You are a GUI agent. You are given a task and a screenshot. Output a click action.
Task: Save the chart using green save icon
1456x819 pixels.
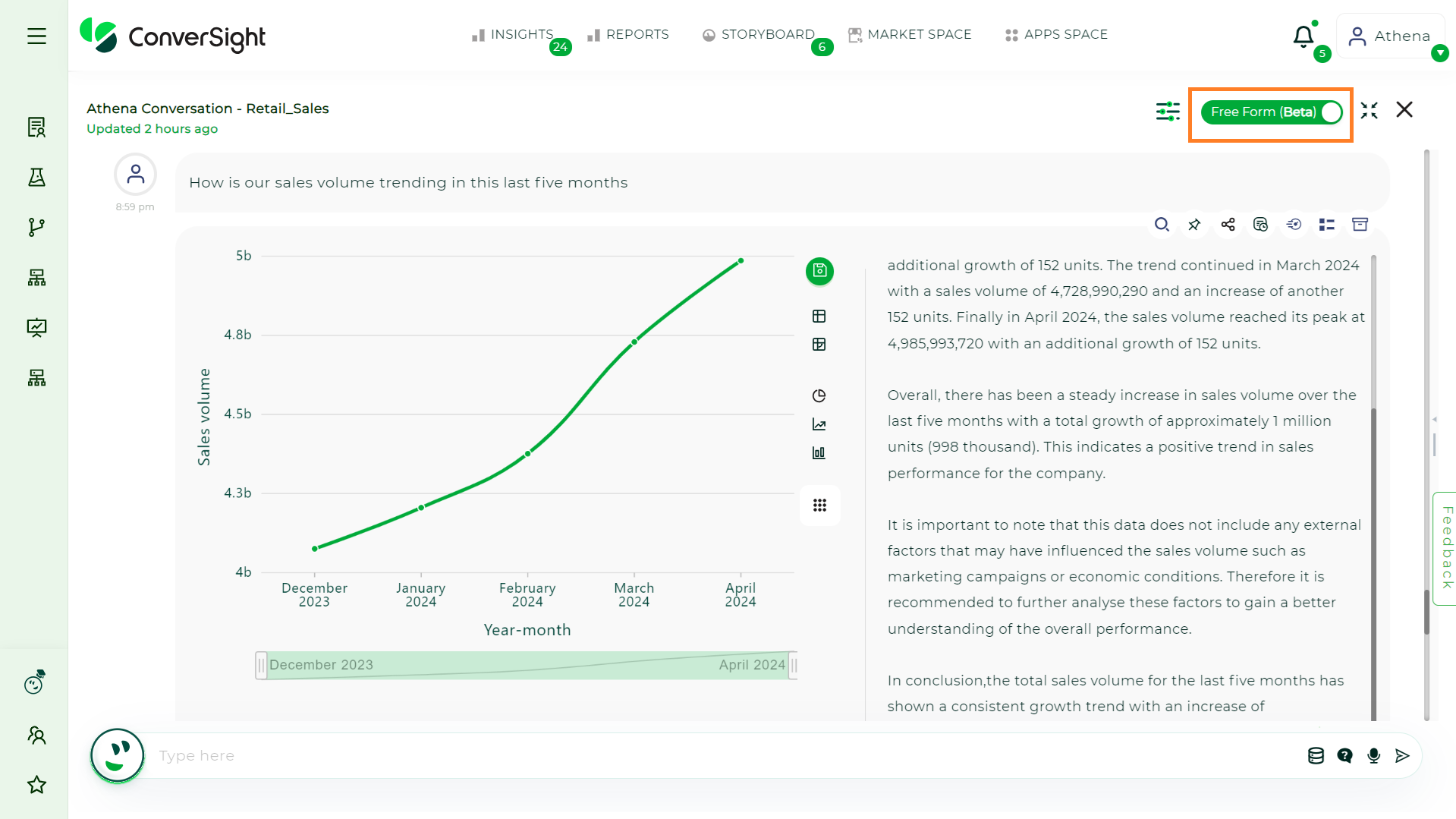pyautogui.click(x=819, y=271)
